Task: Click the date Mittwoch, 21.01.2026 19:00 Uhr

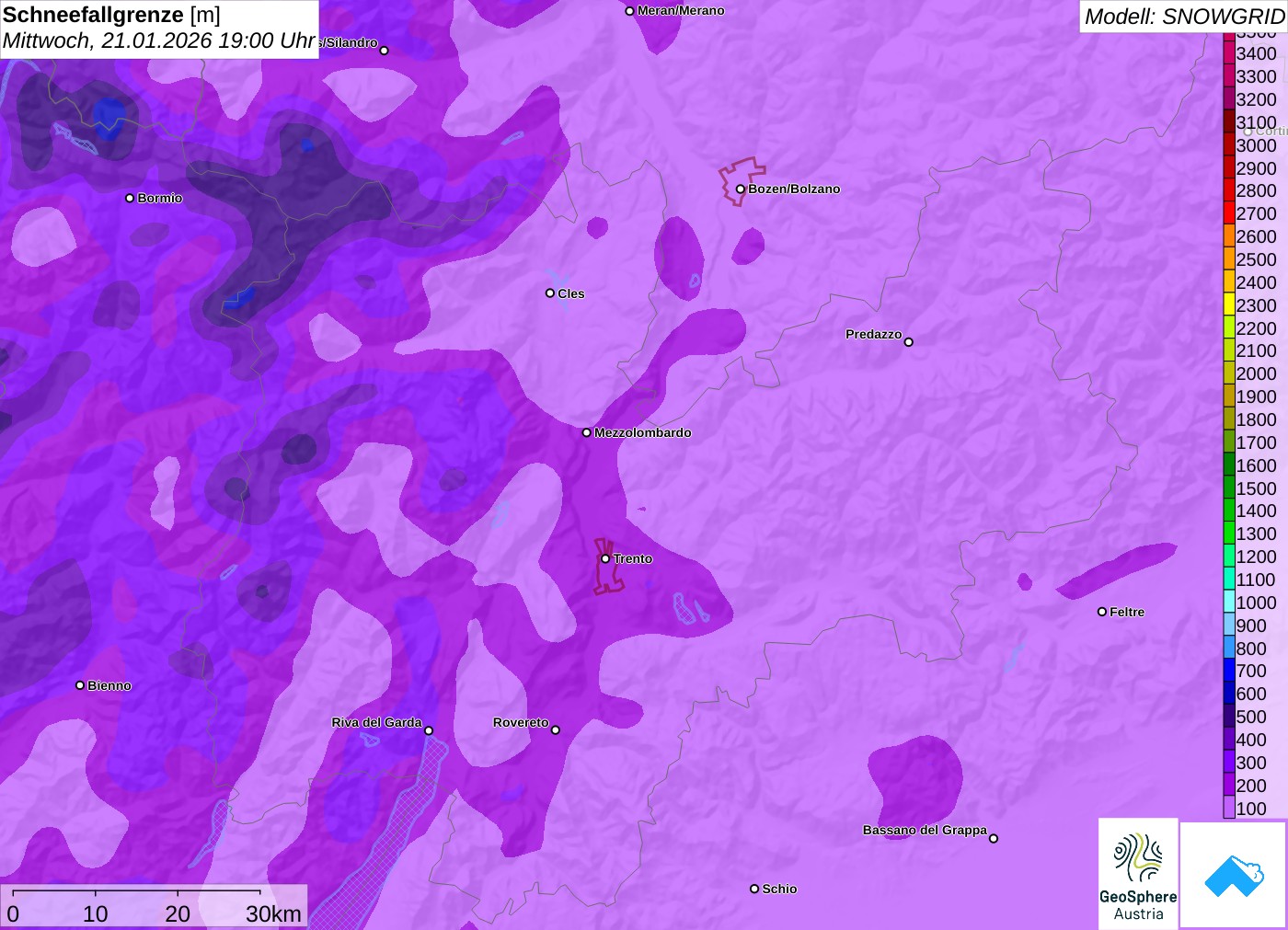Action: tap(159, 41)
